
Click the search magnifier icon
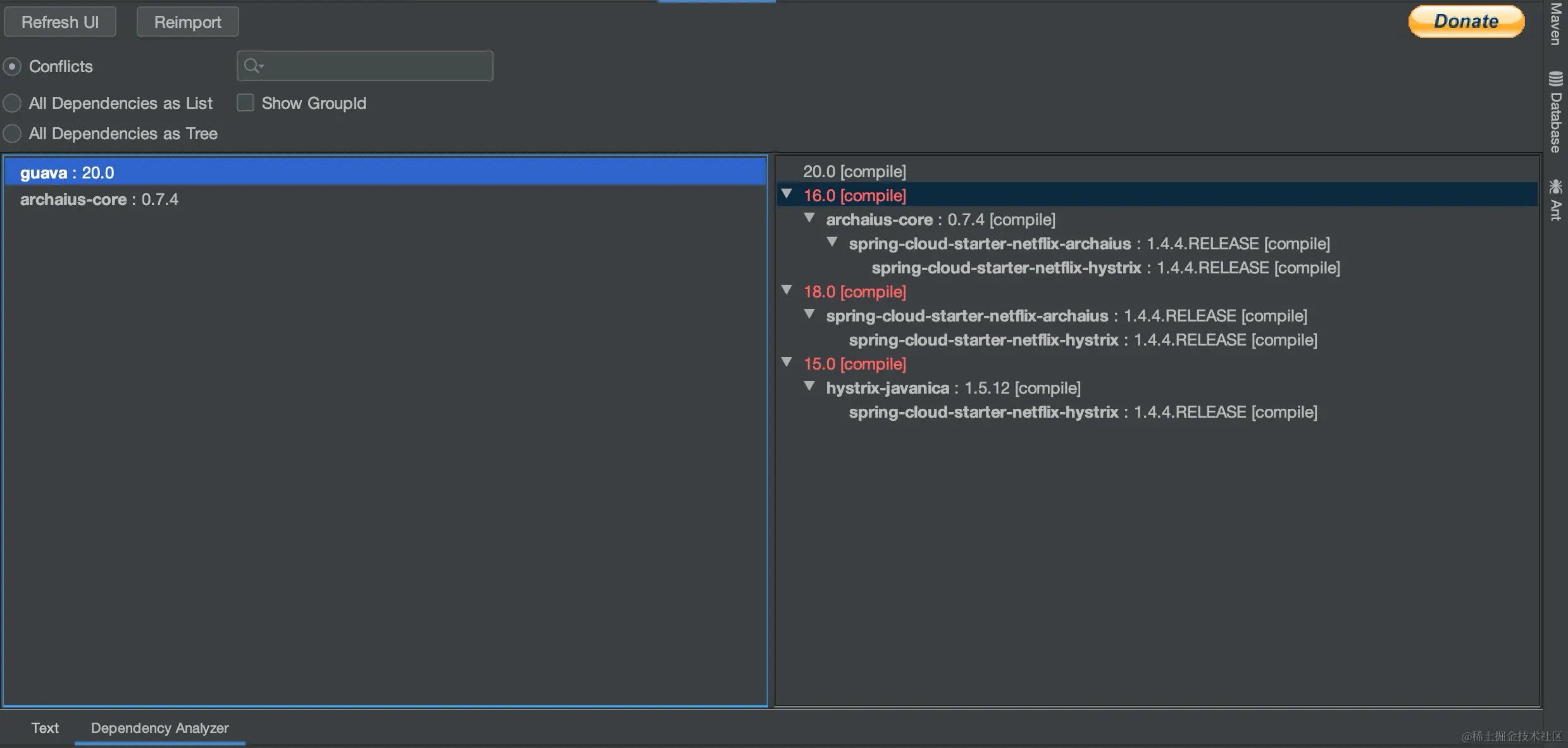[x=252, y=66]
